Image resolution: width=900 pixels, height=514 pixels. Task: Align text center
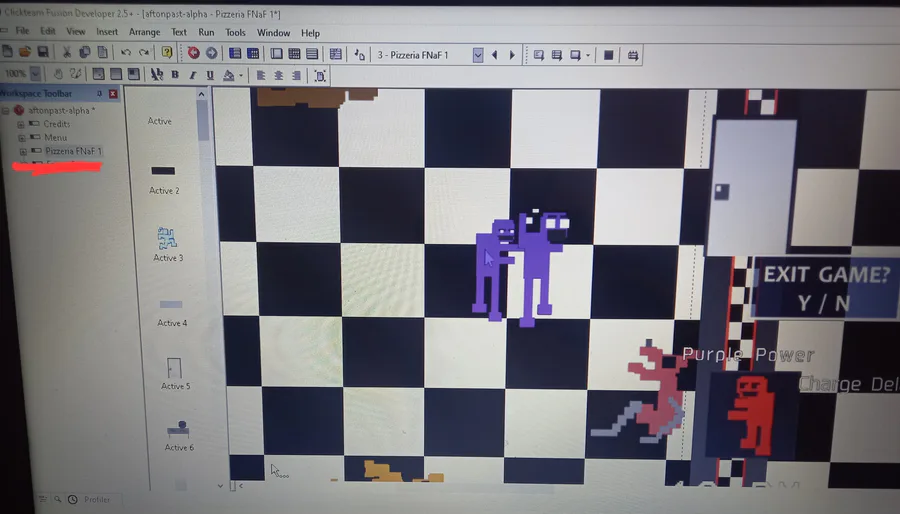pyautogui.click(x=278, y=75)
